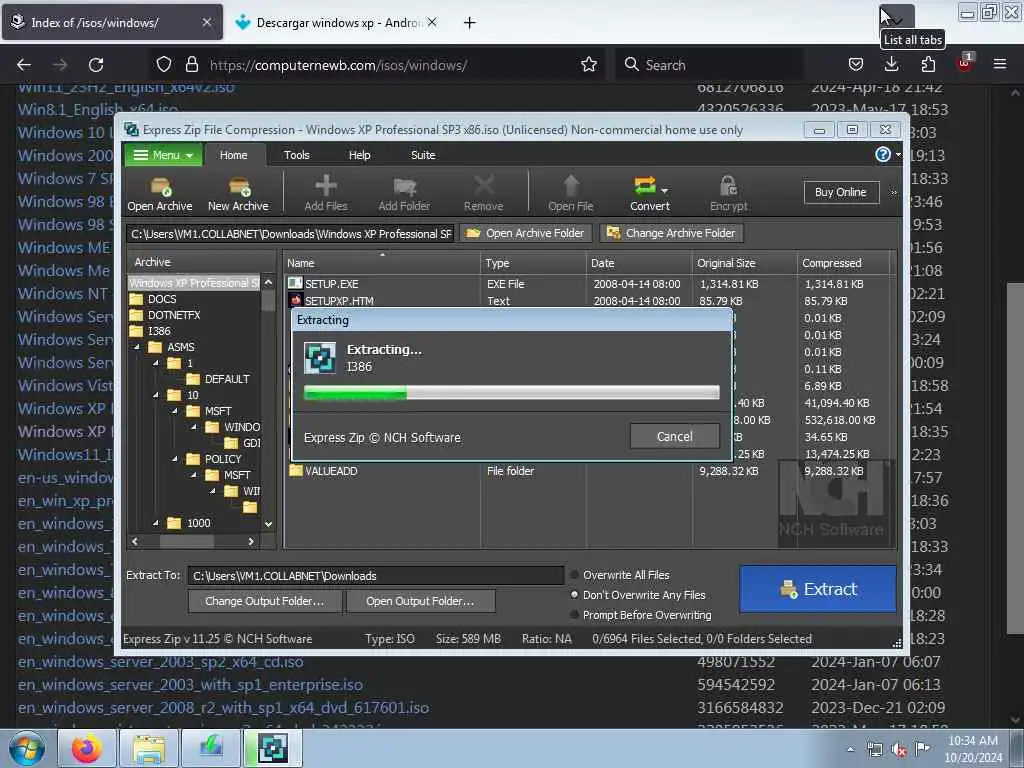Collapse the 1000 folder in tree

point(155,523)
